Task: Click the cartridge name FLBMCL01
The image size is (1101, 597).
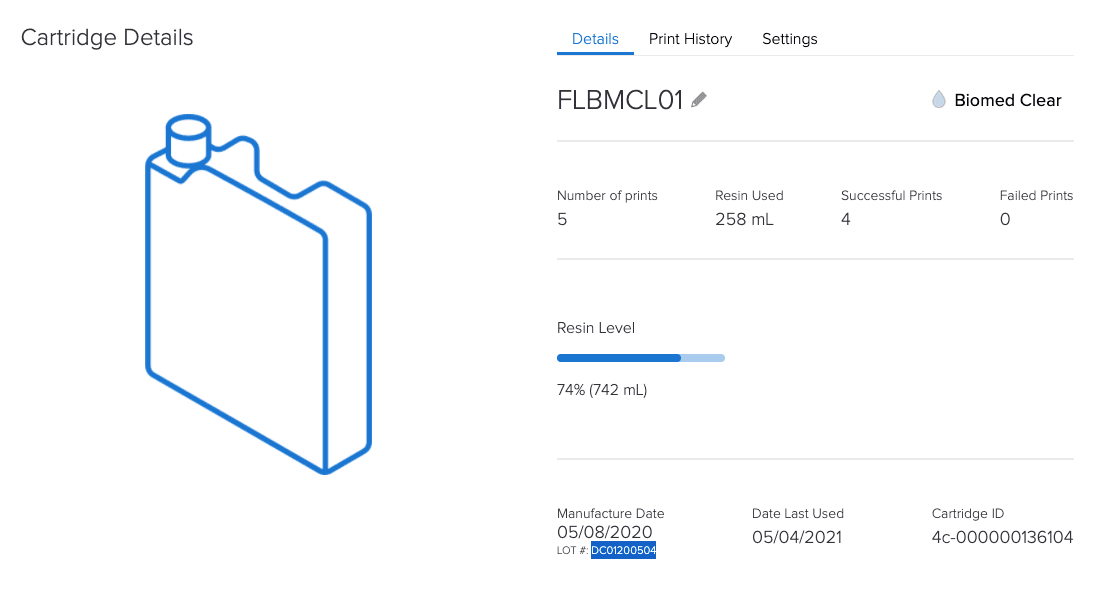Action: (620, 100)
